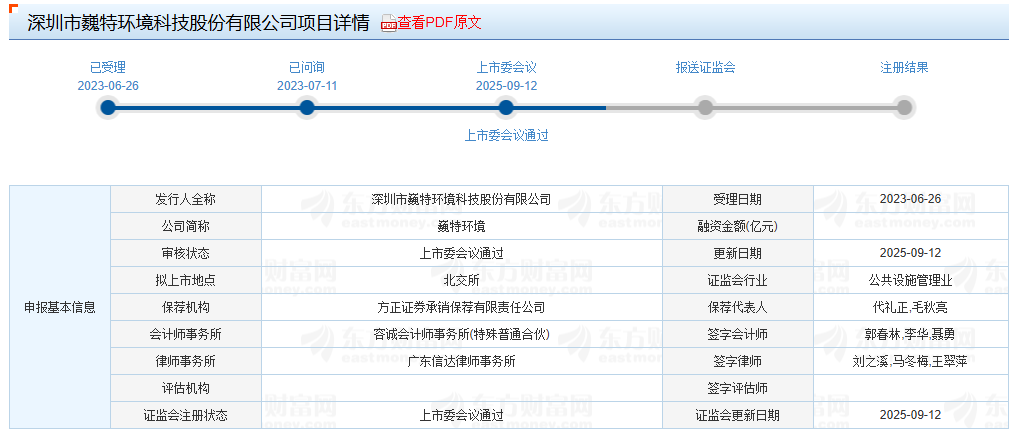Click the 上市委会议通过 status under timeline
The image size is (1018, 432).
click(x=506, y=136)
